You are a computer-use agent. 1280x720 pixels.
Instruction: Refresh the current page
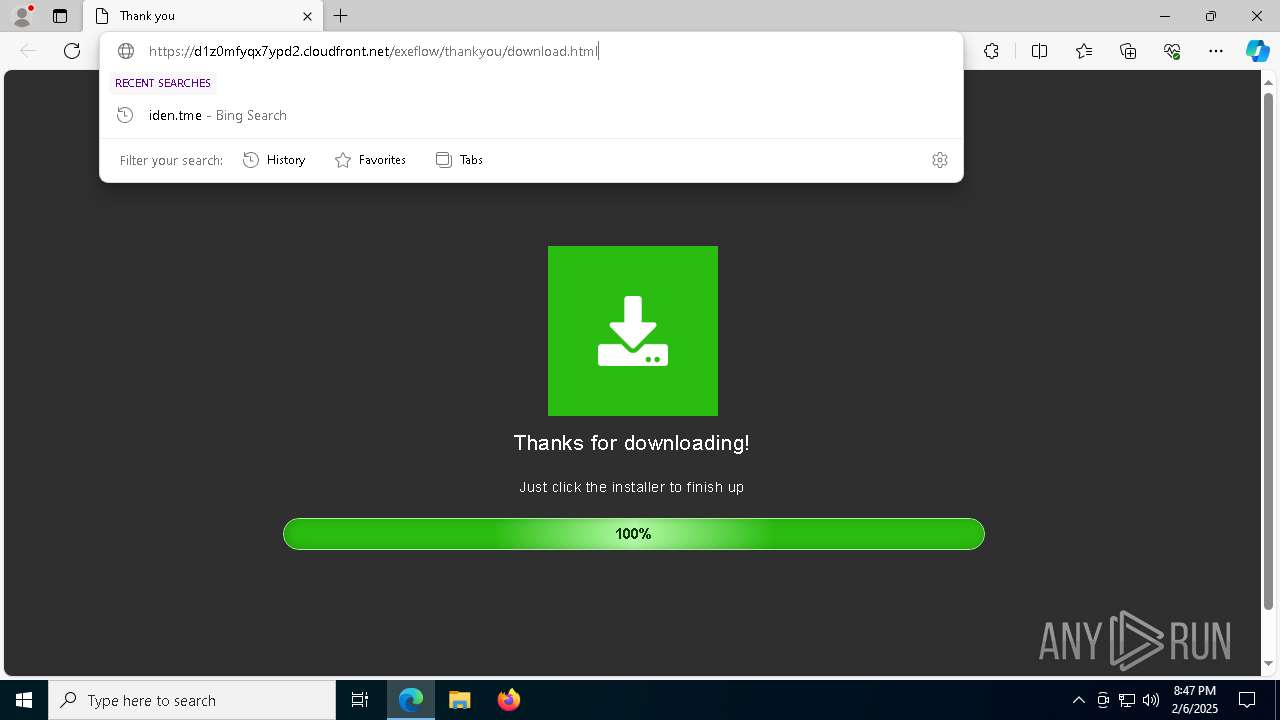[x=72, y=51]
